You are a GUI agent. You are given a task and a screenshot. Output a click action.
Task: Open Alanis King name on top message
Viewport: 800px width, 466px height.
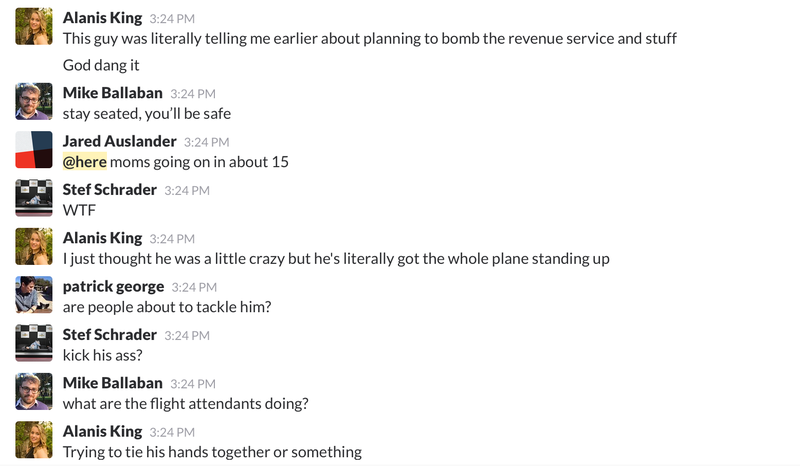point(103,18)
